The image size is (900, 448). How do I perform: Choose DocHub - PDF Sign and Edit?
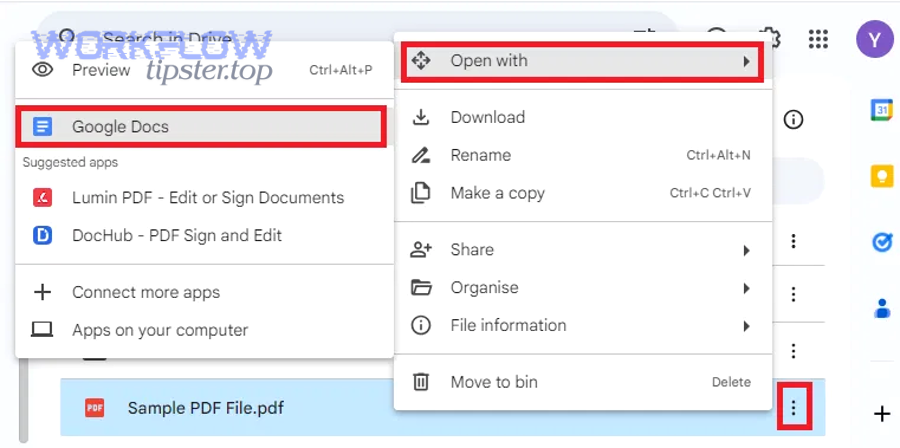pos(204,236)
